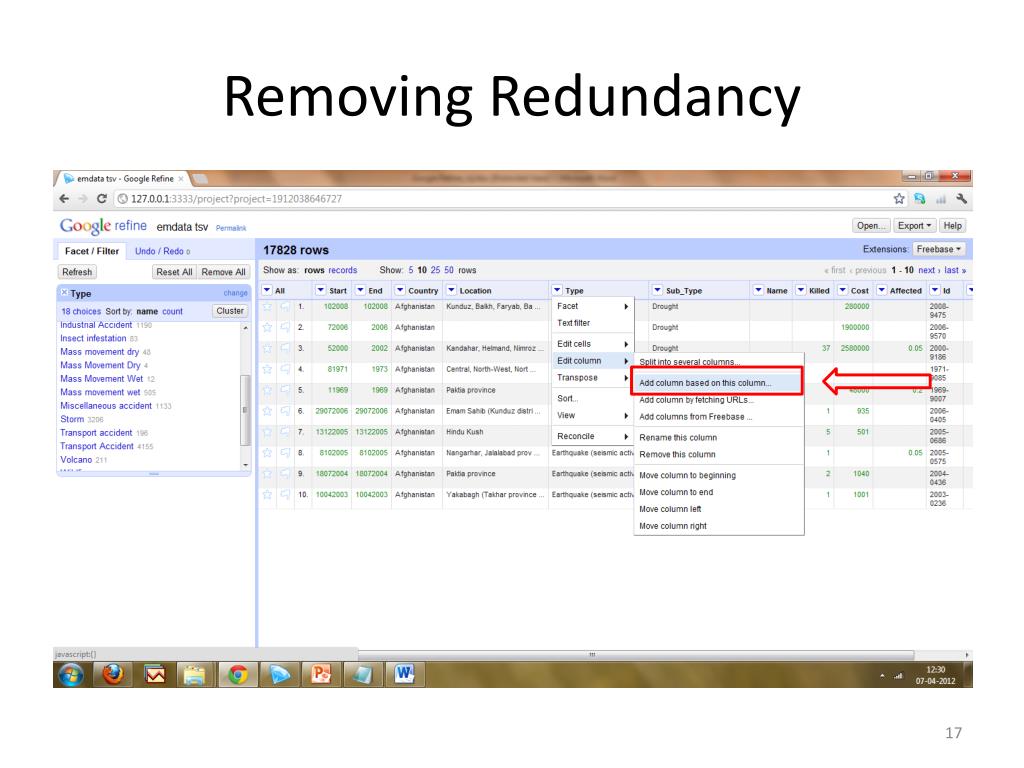Open the Affected column dropdown arrow
1024x768 pixels.
[x=882, y=290]
